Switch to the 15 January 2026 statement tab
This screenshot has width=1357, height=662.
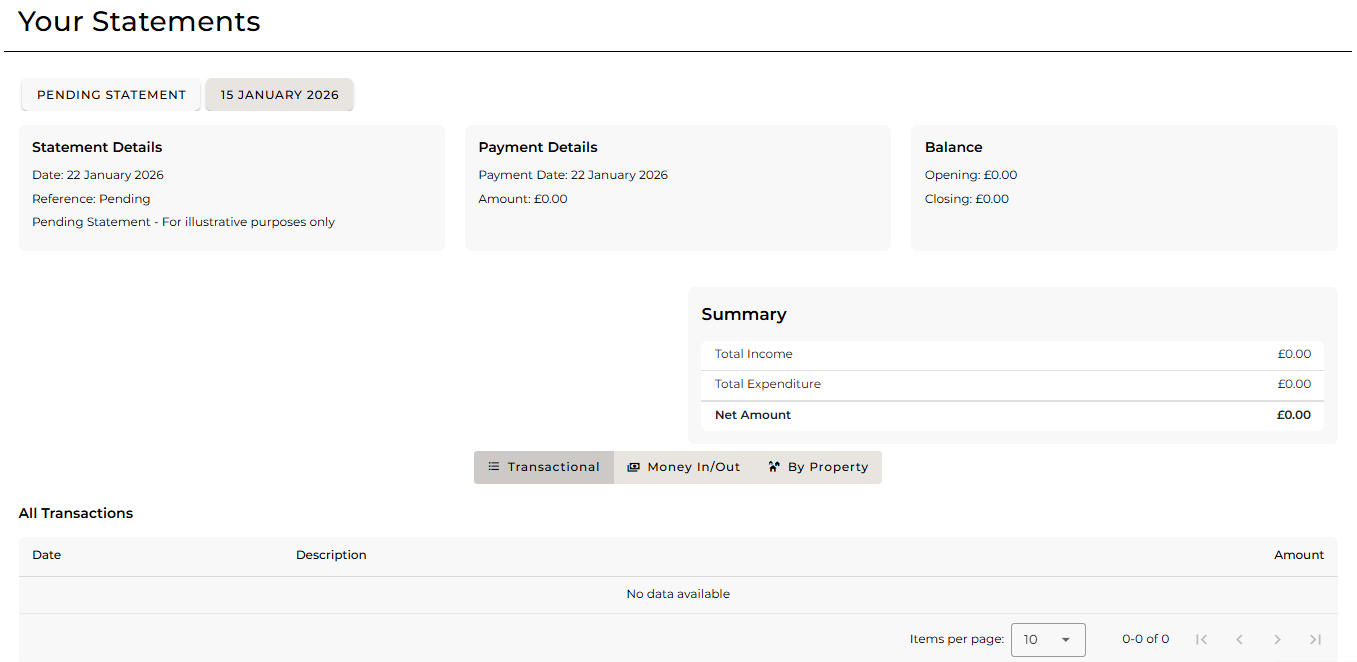tap(279, 95)
